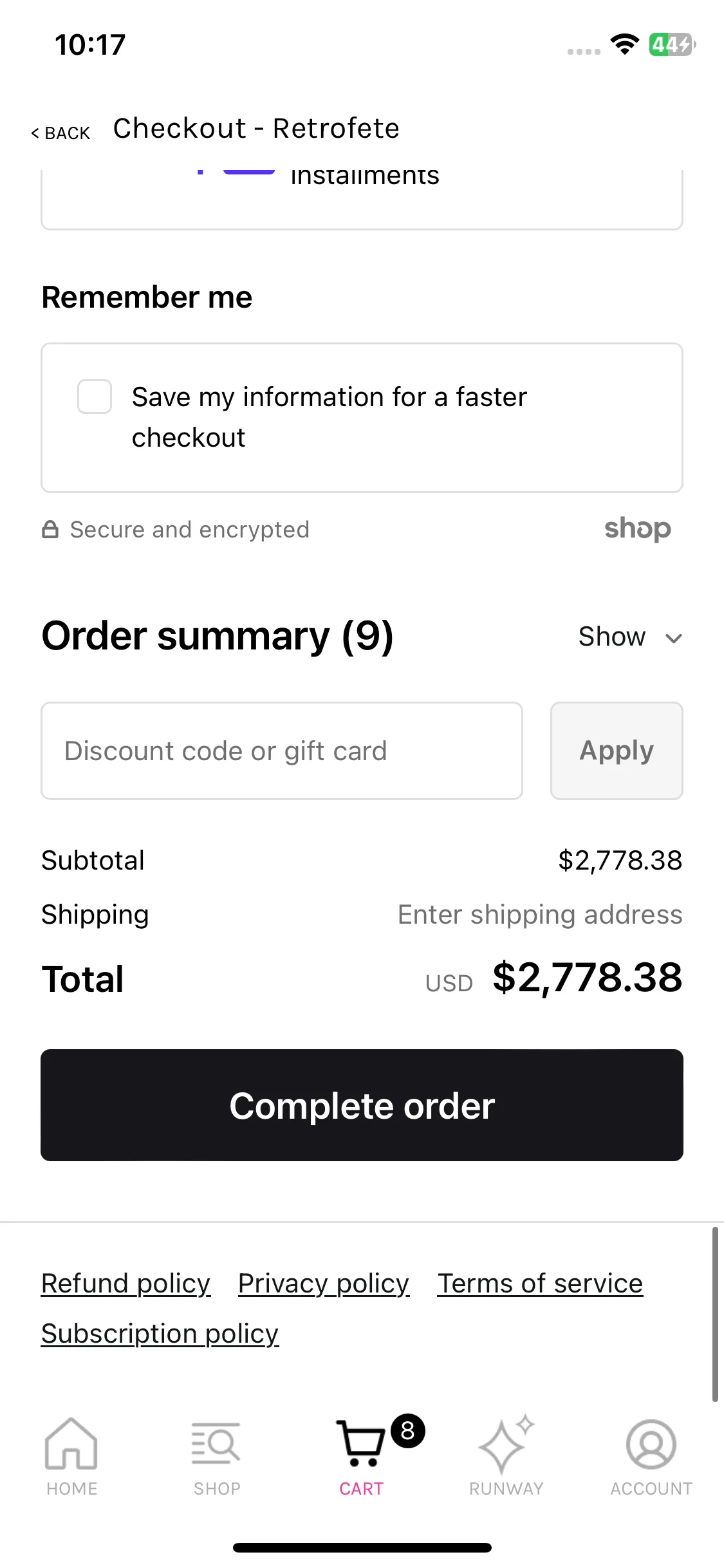Open the Account profile icon
724x1568 pixels.
click(651, 1444)
